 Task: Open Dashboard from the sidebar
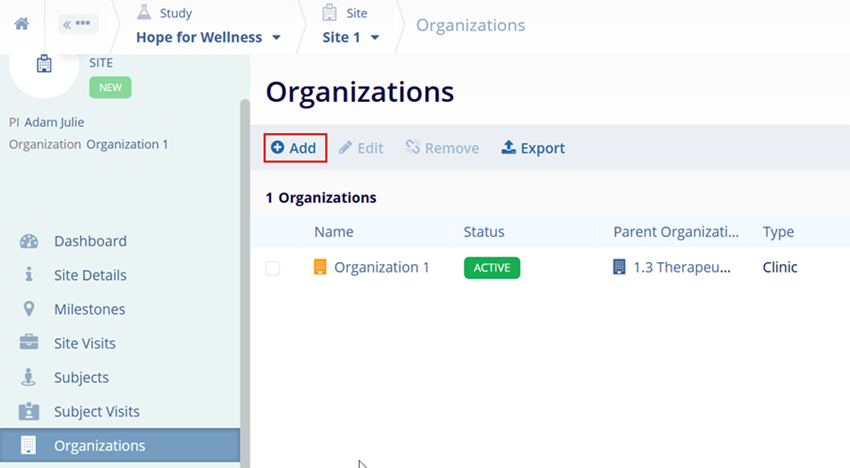tap(90, 241)
